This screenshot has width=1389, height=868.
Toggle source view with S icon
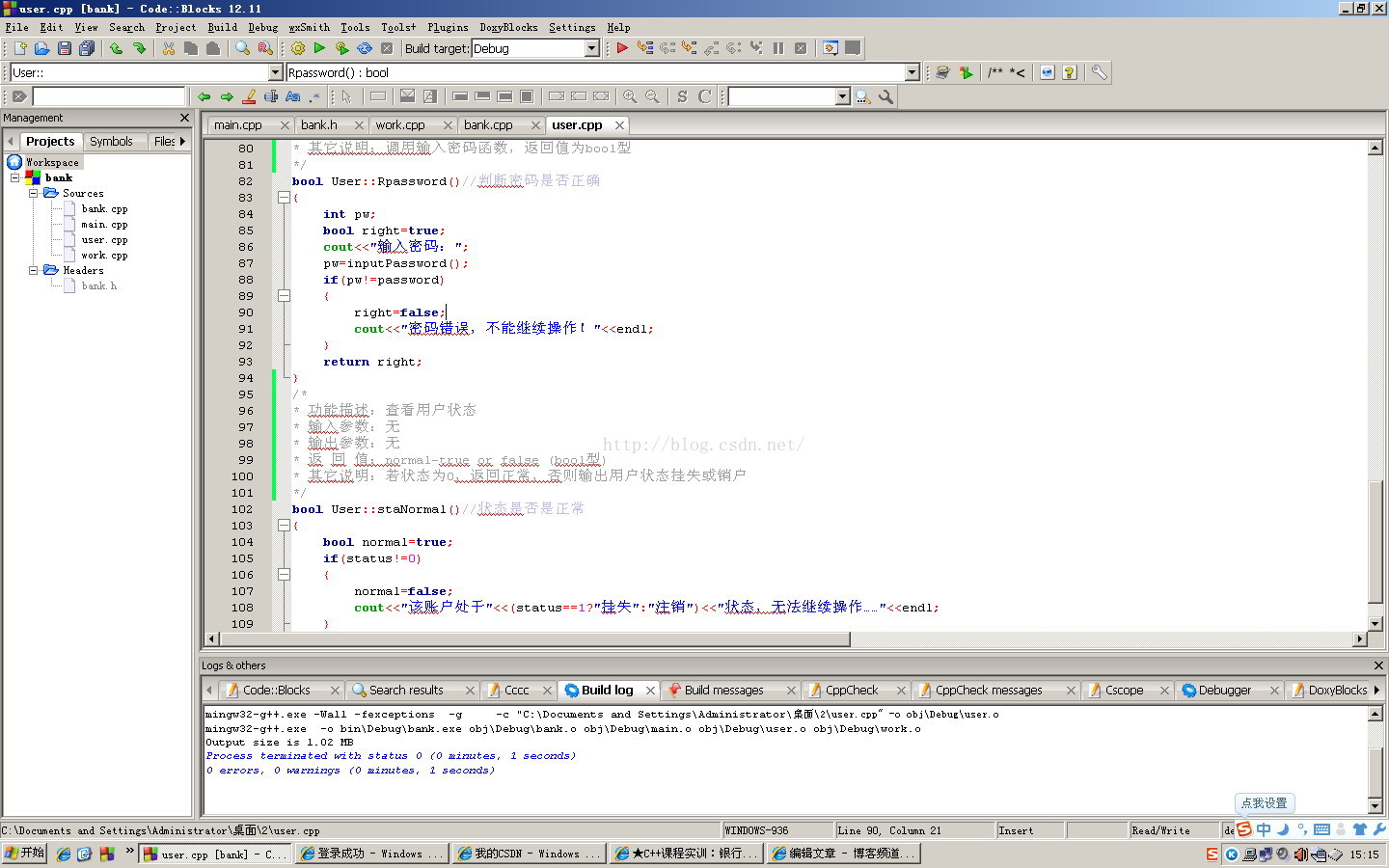point(682,96)
